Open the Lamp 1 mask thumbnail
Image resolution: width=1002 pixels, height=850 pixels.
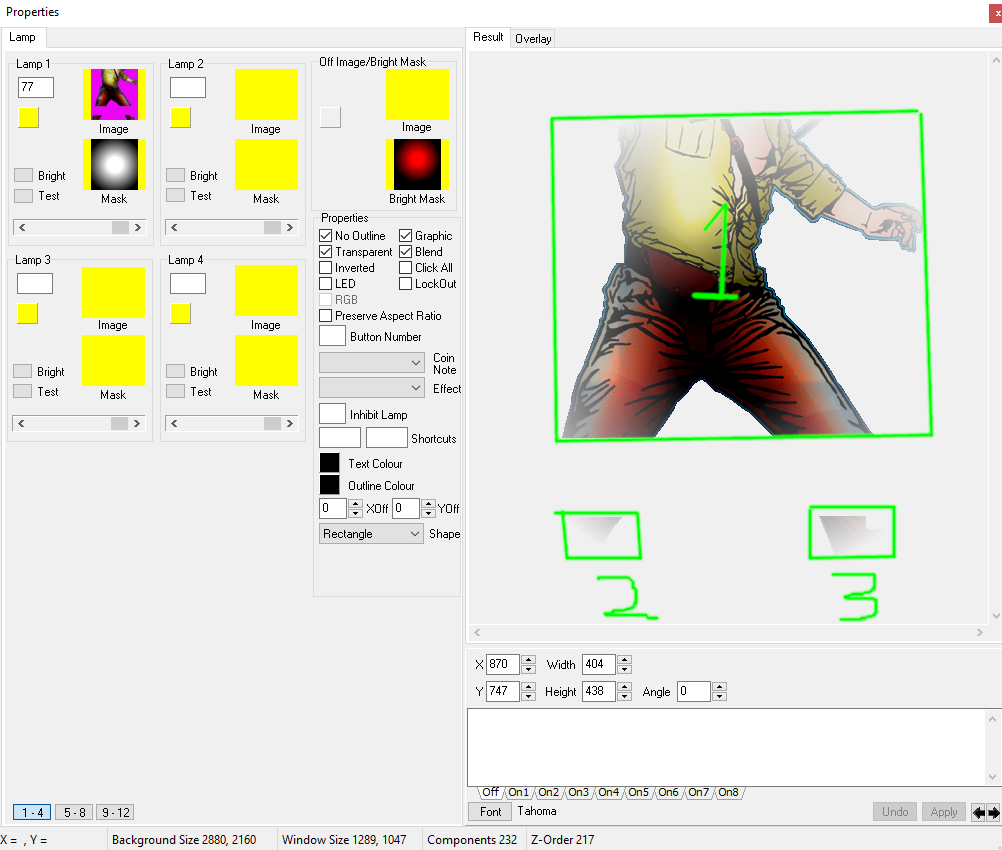tap(114, 164)
